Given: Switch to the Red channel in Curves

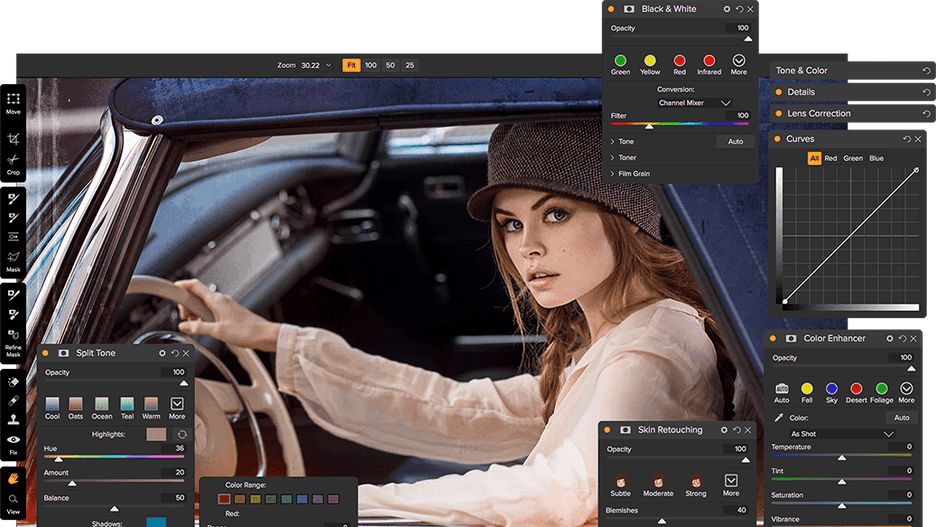Looking at the screenshot, I should pos(830,158).
